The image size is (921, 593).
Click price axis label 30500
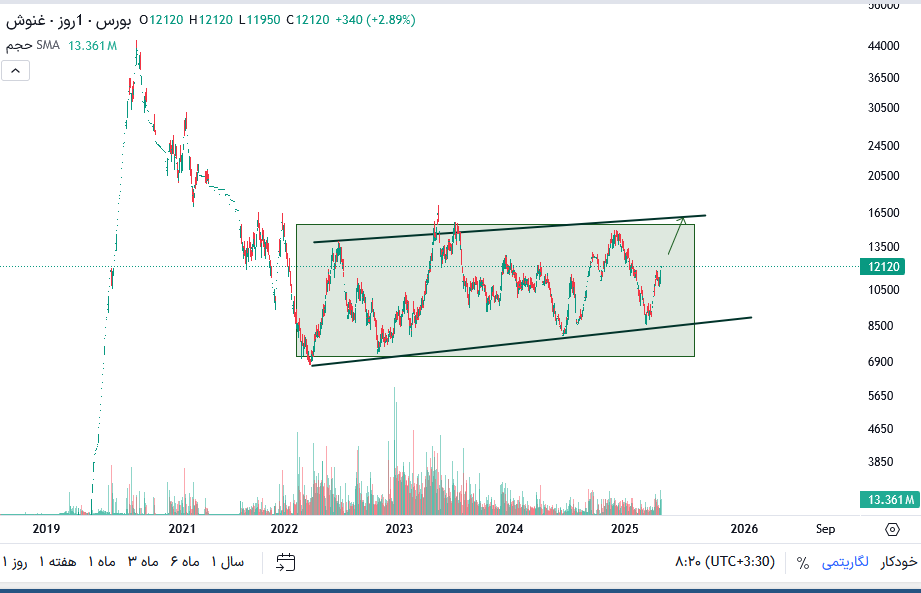[x=883, y=108]
